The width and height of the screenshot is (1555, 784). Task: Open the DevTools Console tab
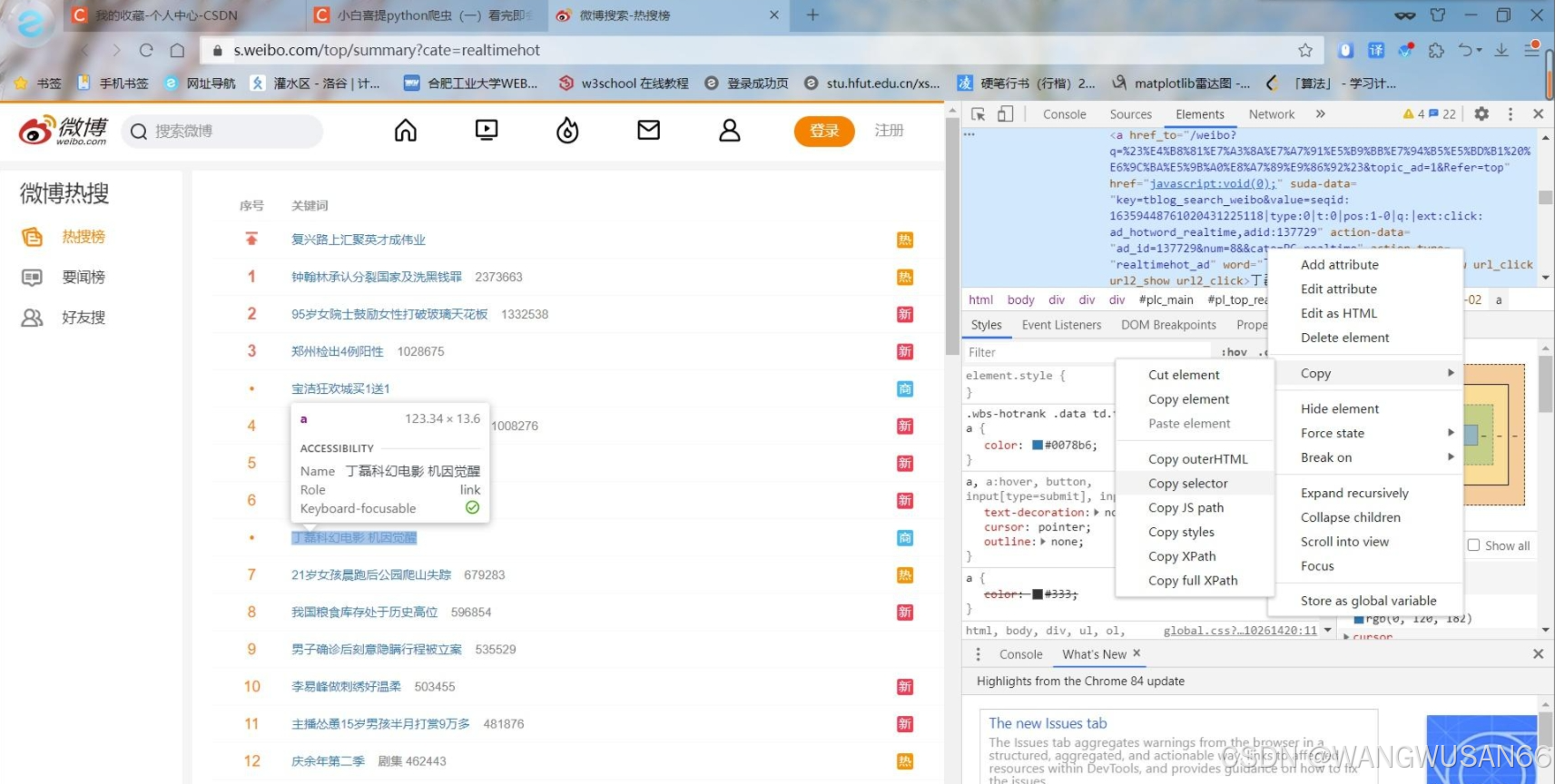[x=1064, y=114]
